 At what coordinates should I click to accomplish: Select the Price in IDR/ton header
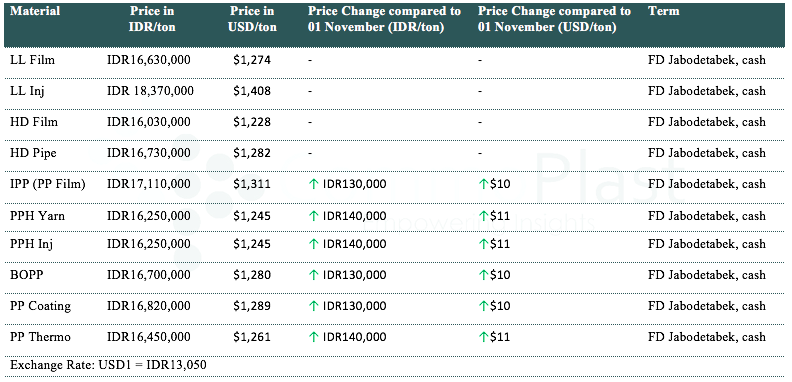[x=152, y=19]
